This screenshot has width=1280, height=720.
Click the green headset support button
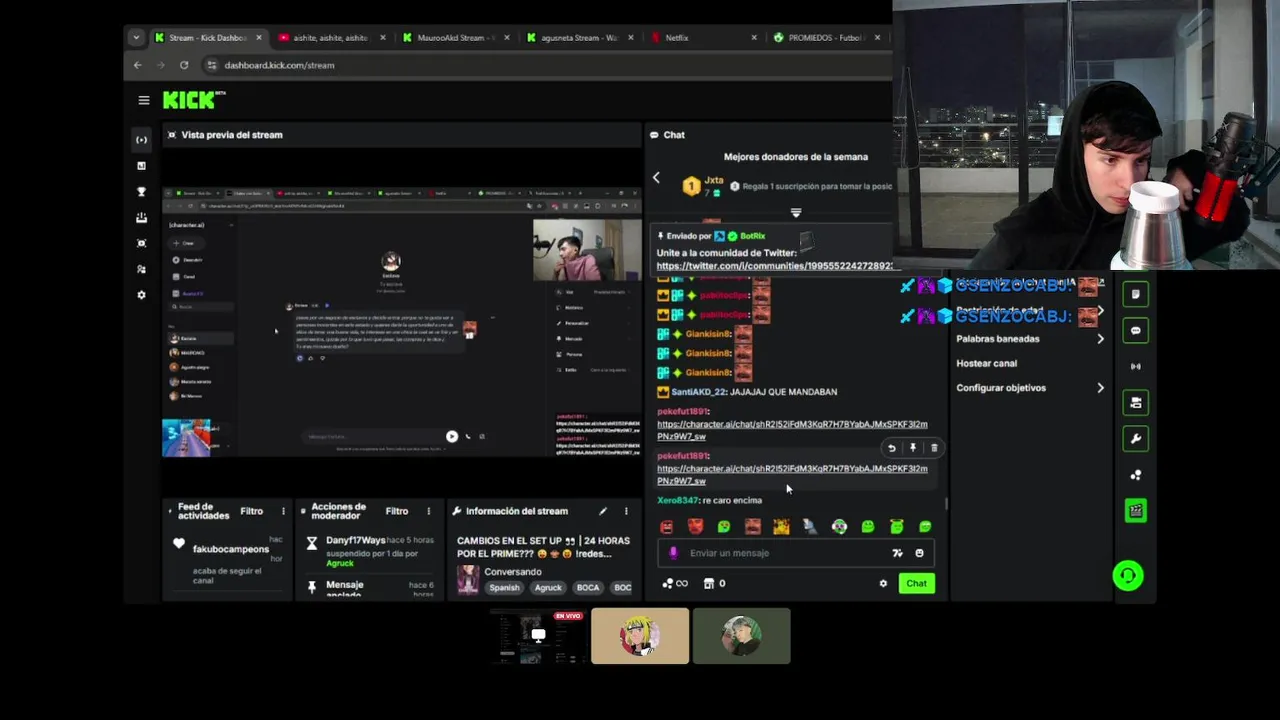coord(1128,575)
